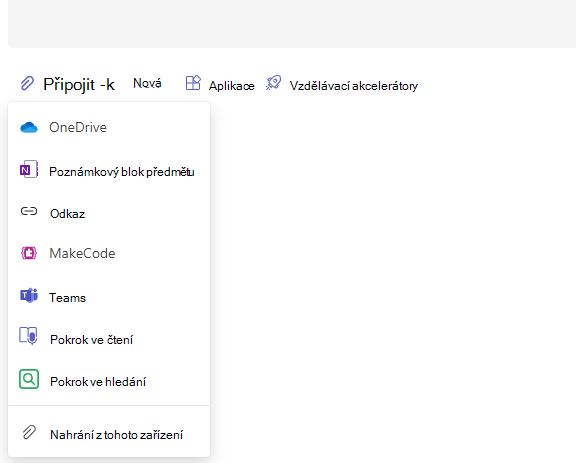
Task: Click the Aplikace apps icon
Action: click(x=193, y=83)
